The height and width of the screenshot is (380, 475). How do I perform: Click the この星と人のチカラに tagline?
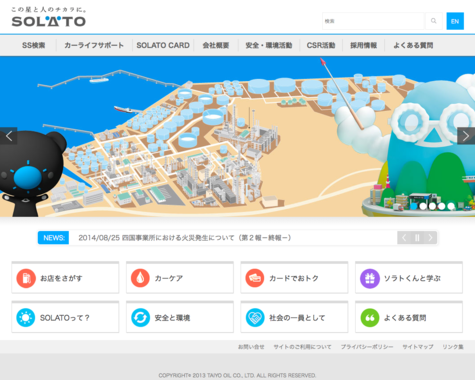click(49, 10)
